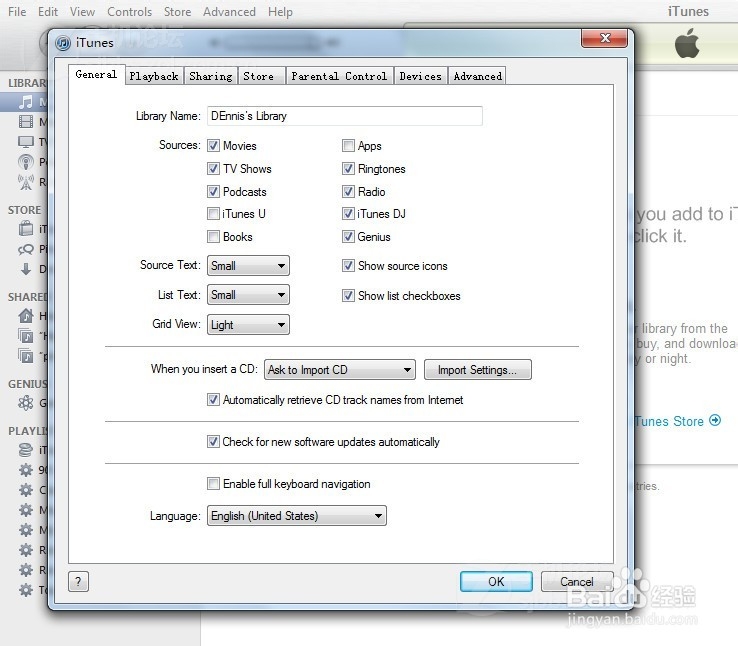The height and width of the screenshot is (646, 738).
Task: Open the List Text size dropdown
Action: (248, 295)
